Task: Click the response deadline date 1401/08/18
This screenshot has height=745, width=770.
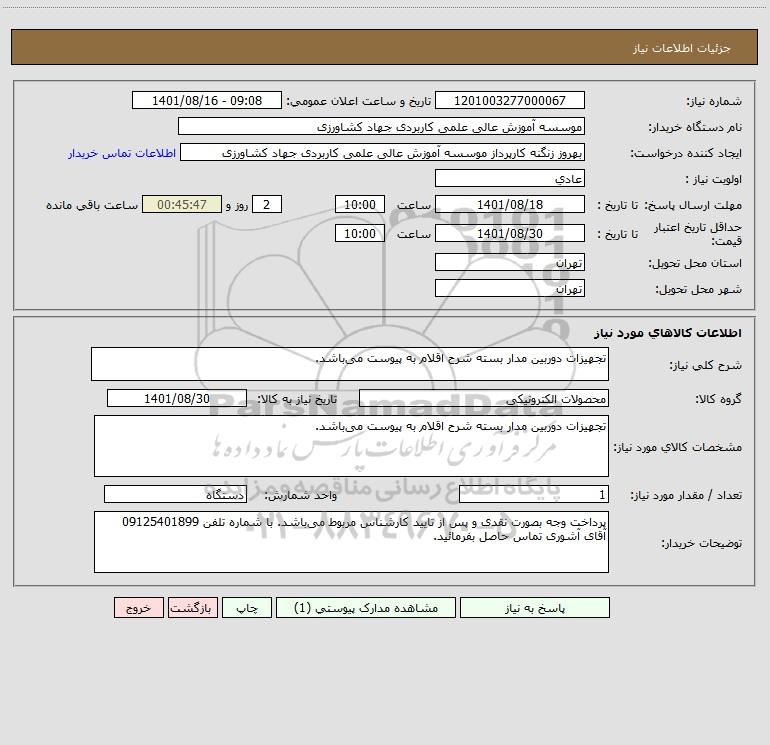Action: pos(510,204)
